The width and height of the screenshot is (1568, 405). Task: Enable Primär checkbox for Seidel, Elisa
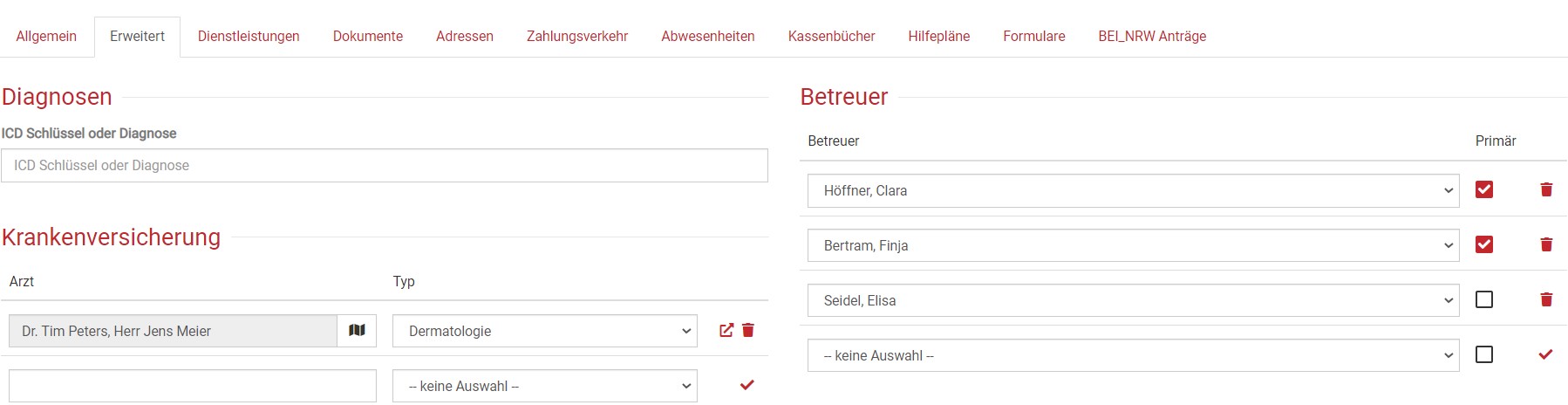click(x=1484, y=299)
